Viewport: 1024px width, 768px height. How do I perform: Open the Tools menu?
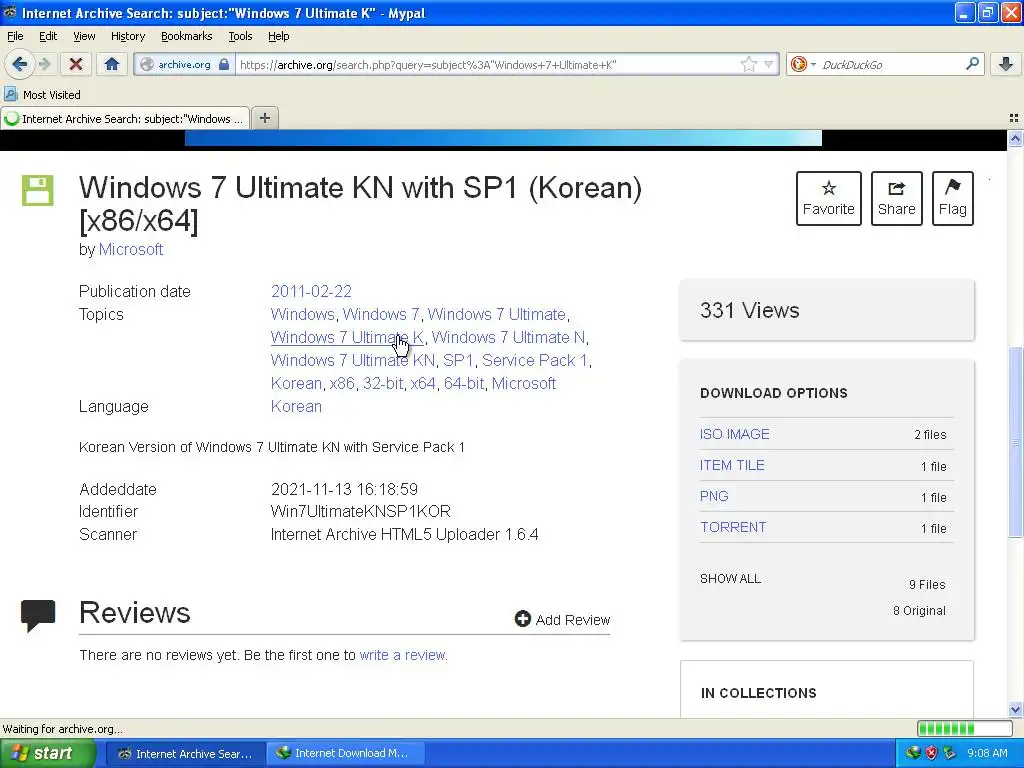coord(240,36)
